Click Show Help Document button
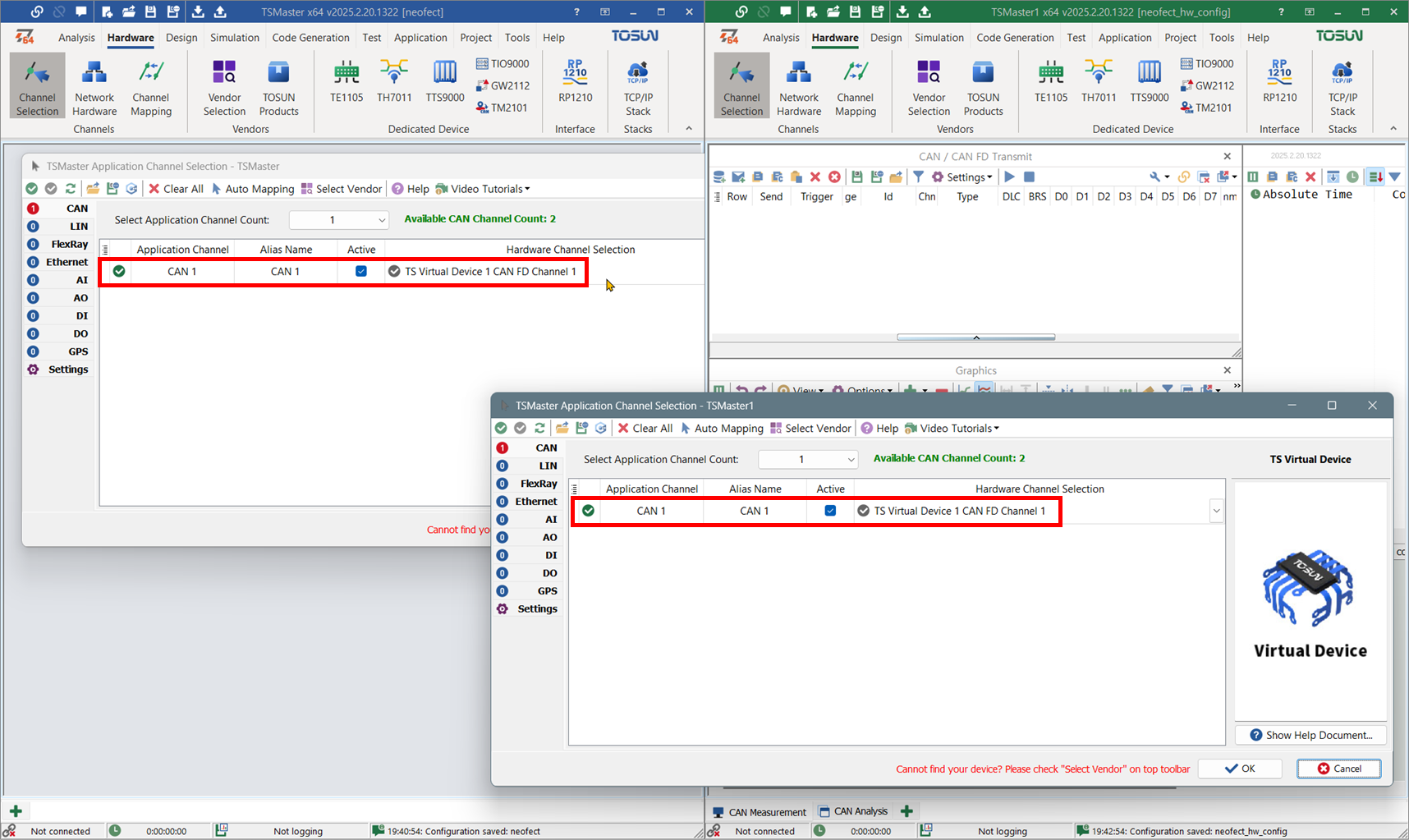The height and width of the screenshot is (840, 1409). pos(1311,735)
